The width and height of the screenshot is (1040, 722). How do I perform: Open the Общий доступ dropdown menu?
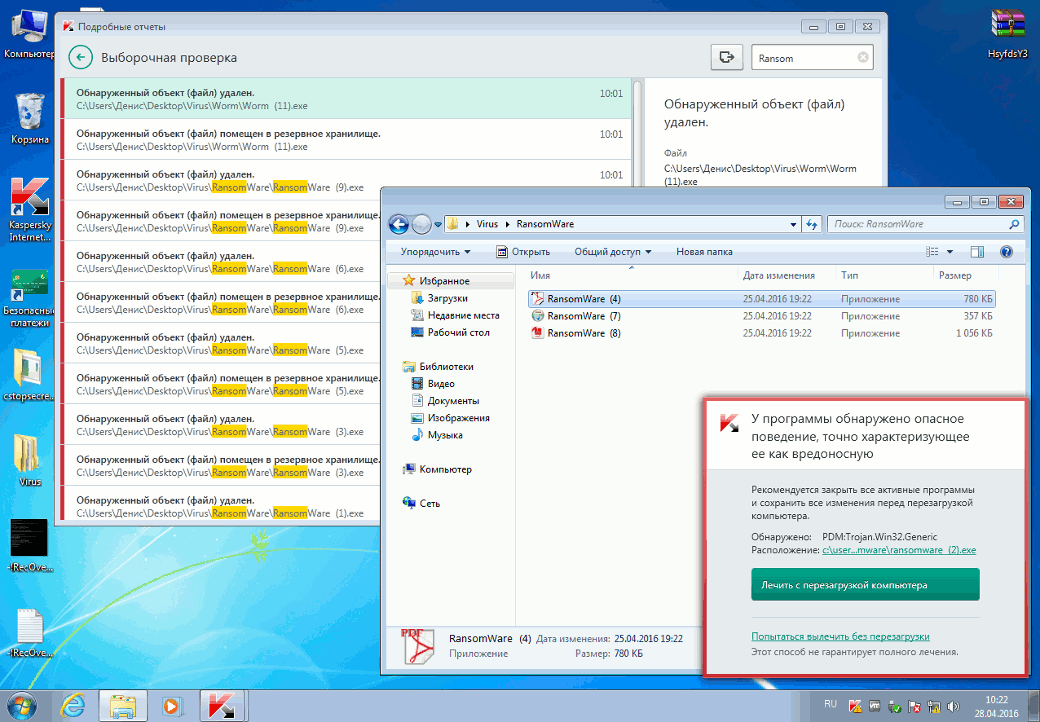tap(612, 252)
